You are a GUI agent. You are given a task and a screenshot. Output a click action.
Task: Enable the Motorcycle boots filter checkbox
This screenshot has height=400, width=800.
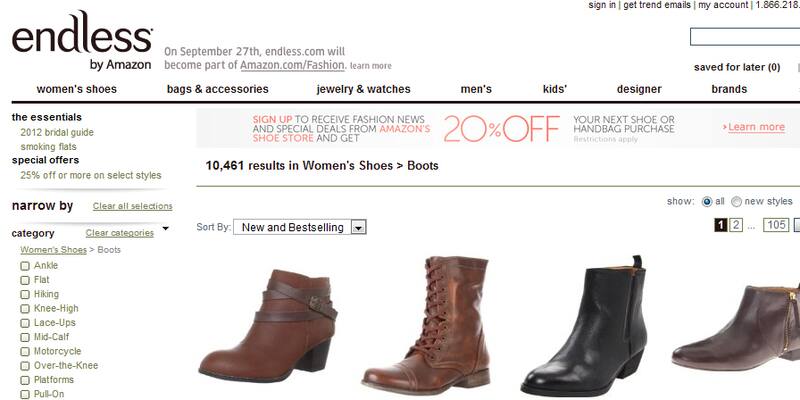coord(25,352)
